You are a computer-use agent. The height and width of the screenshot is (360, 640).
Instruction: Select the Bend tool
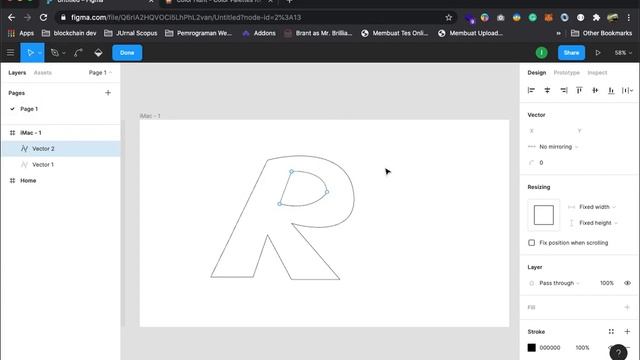click(78, 53)
